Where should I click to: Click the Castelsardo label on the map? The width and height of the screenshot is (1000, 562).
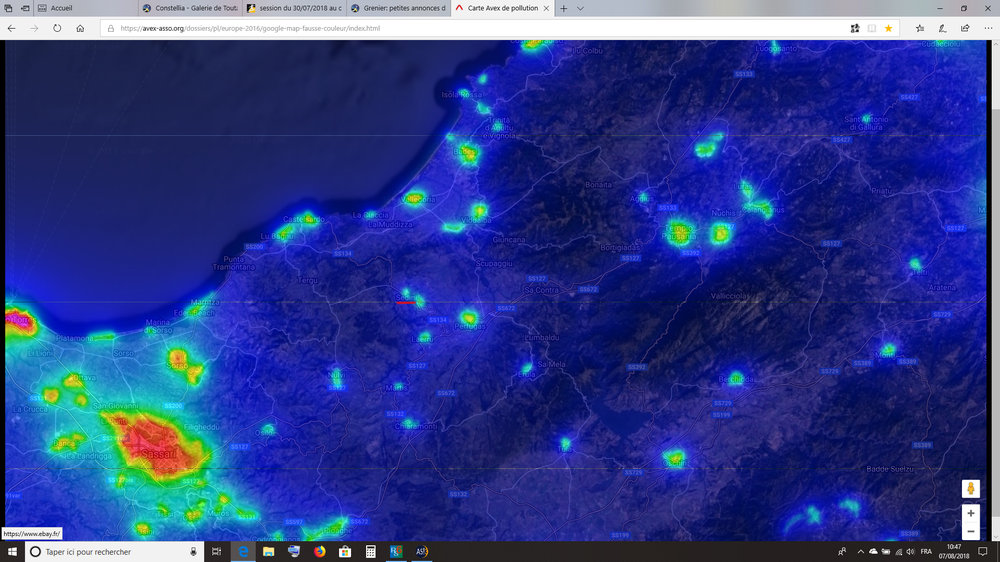tap(304, 219)
